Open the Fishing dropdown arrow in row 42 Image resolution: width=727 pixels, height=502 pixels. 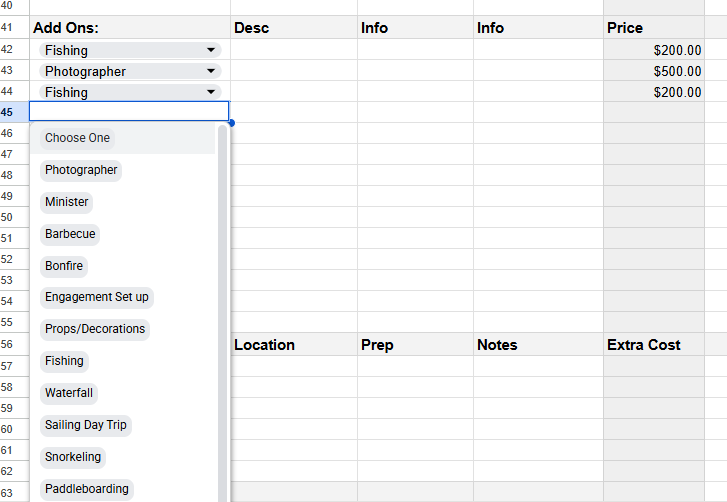[x=211, y=50]
